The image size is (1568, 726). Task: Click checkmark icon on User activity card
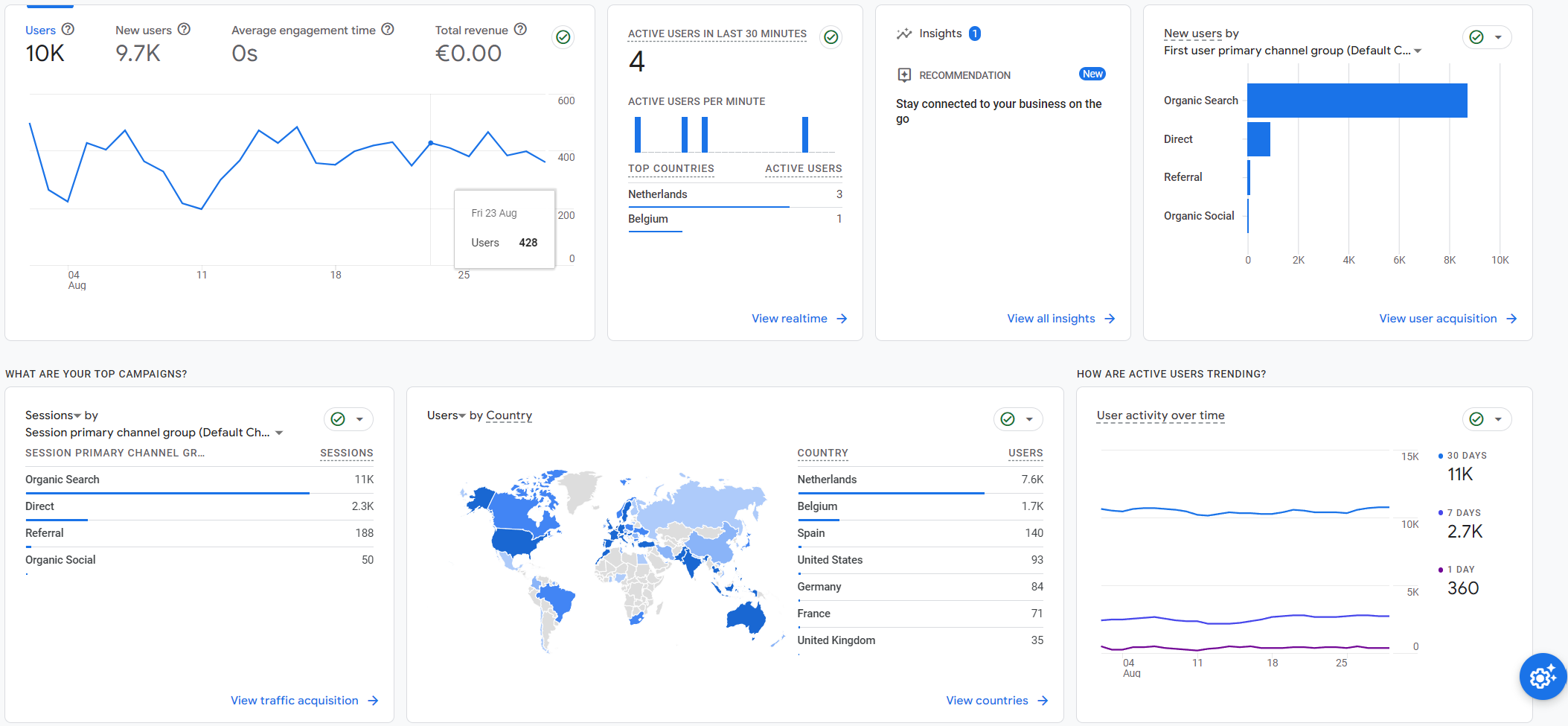click(1476, 419)
